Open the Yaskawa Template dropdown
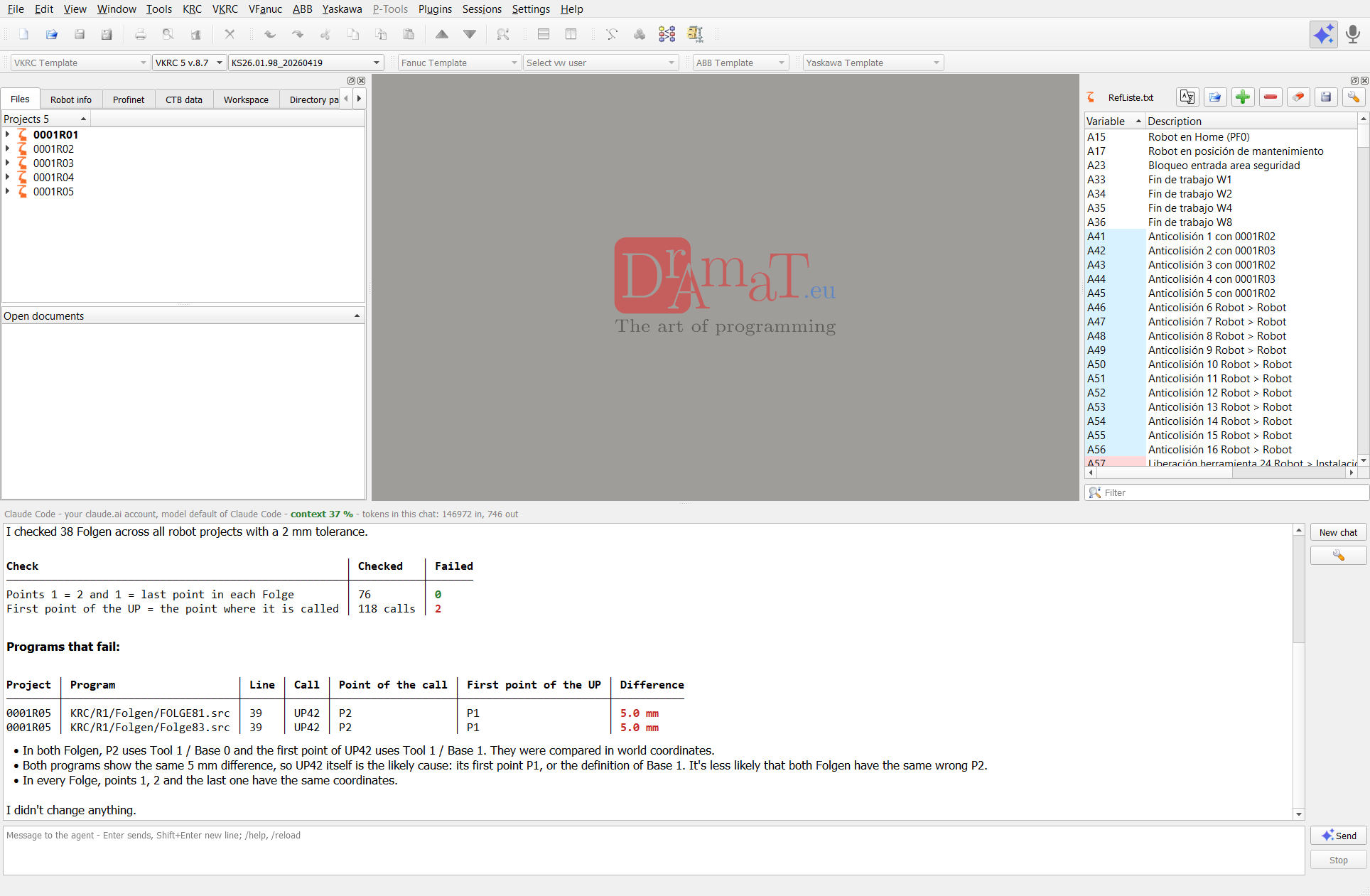The image size is (1370, 896). [x=873, y=63]
